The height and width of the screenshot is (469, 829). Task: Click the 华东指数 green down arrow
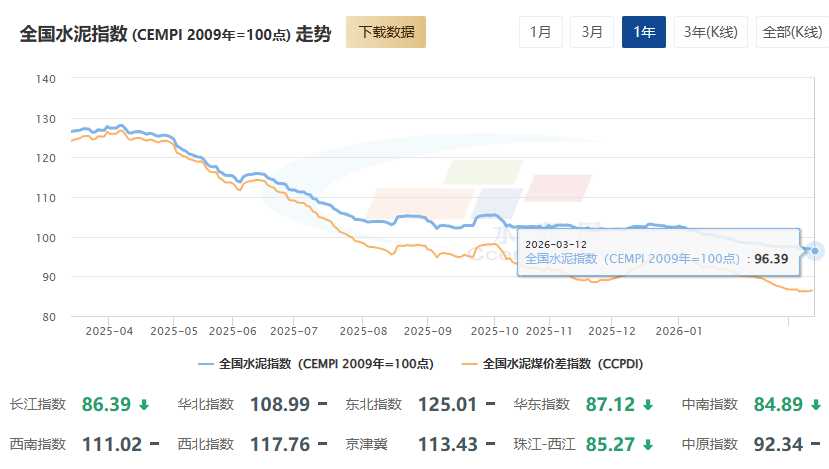point(648,405)
